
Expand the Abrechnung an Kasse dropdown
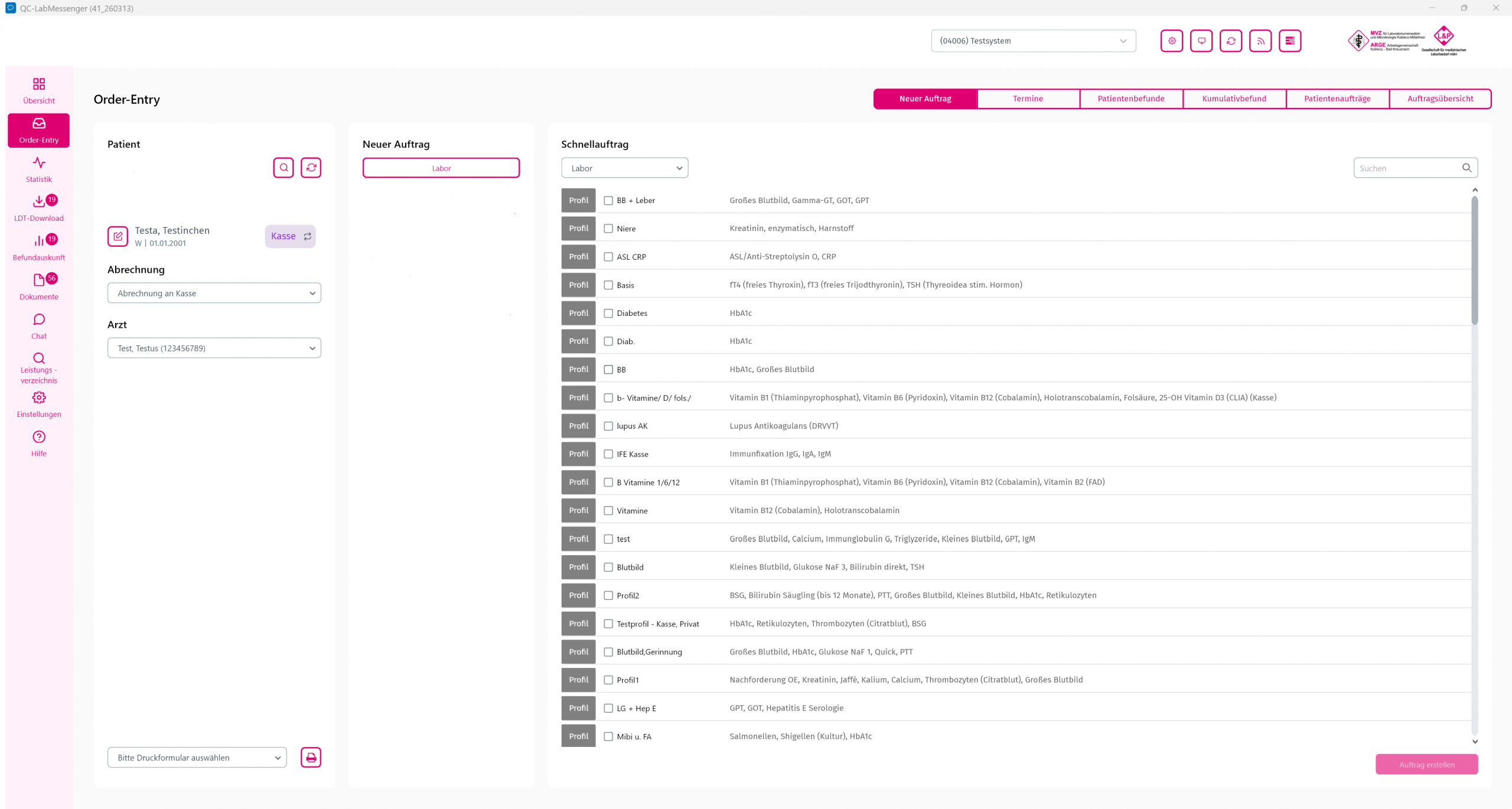214,293
